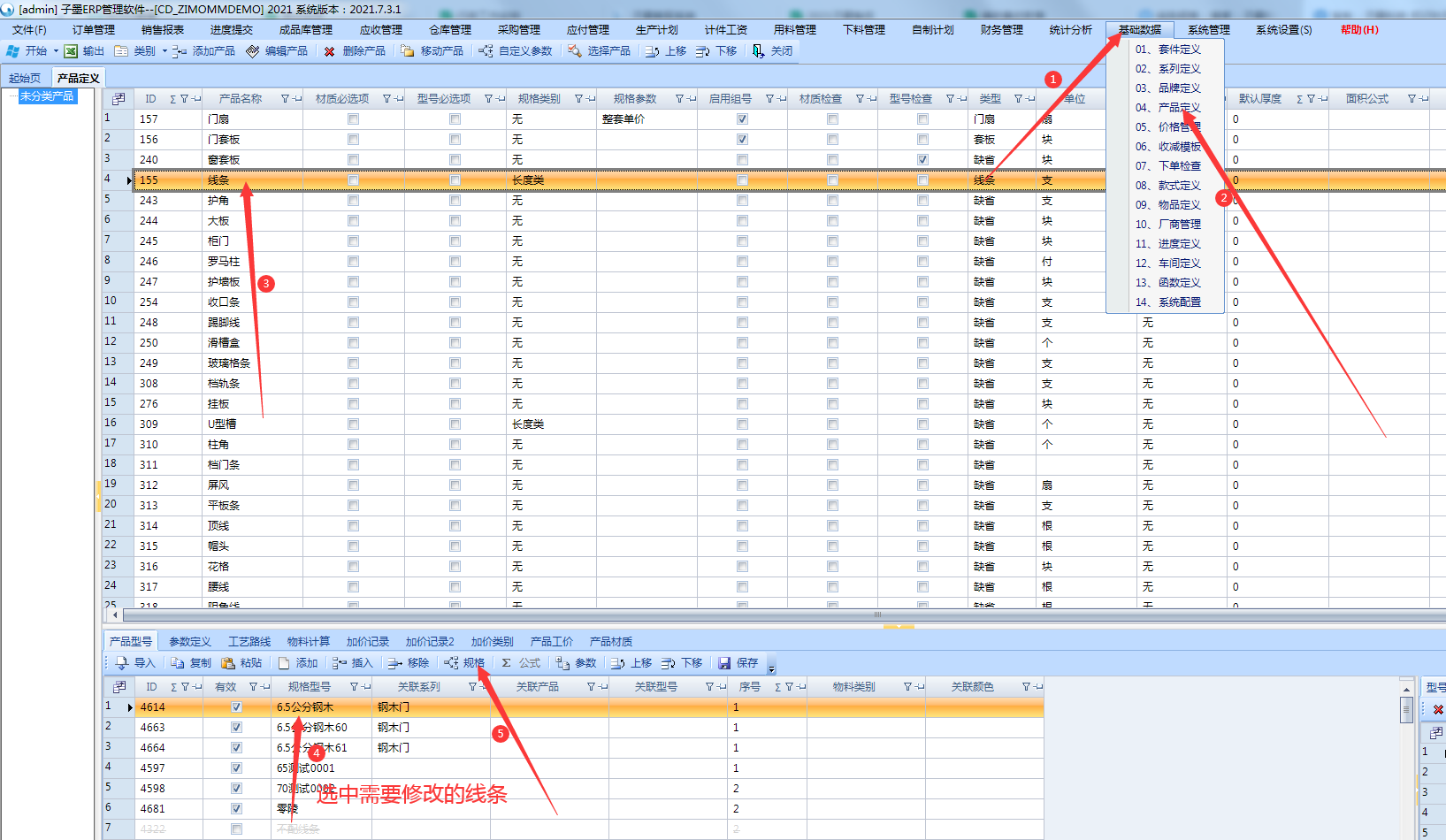Click the 添加产品 toolbar icon
The image size is (1446, 840).
[x=180, y=51]
